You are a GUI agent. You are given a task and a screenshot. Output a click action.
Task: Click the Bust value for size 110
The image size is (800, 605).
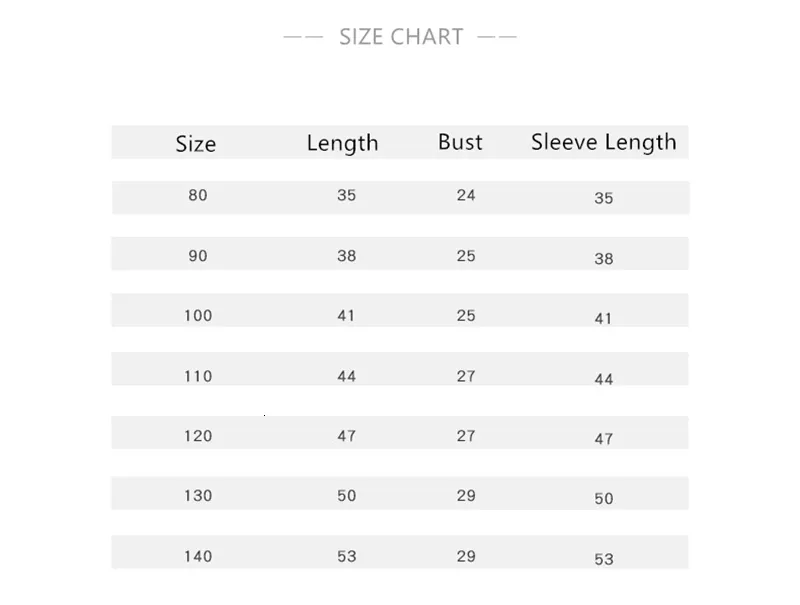(466, 376)
